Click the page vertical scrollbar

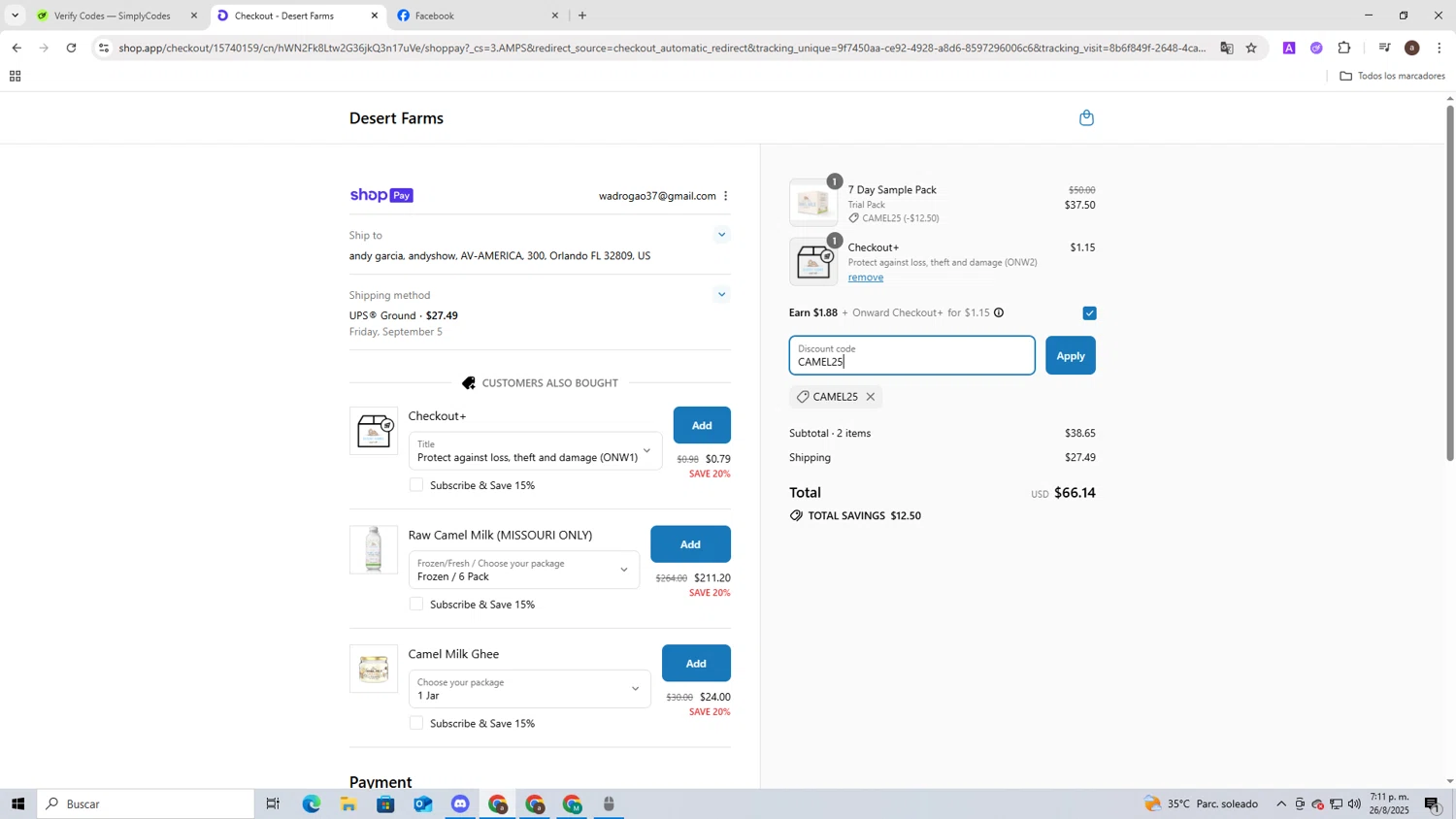[x=1450, y=281]
